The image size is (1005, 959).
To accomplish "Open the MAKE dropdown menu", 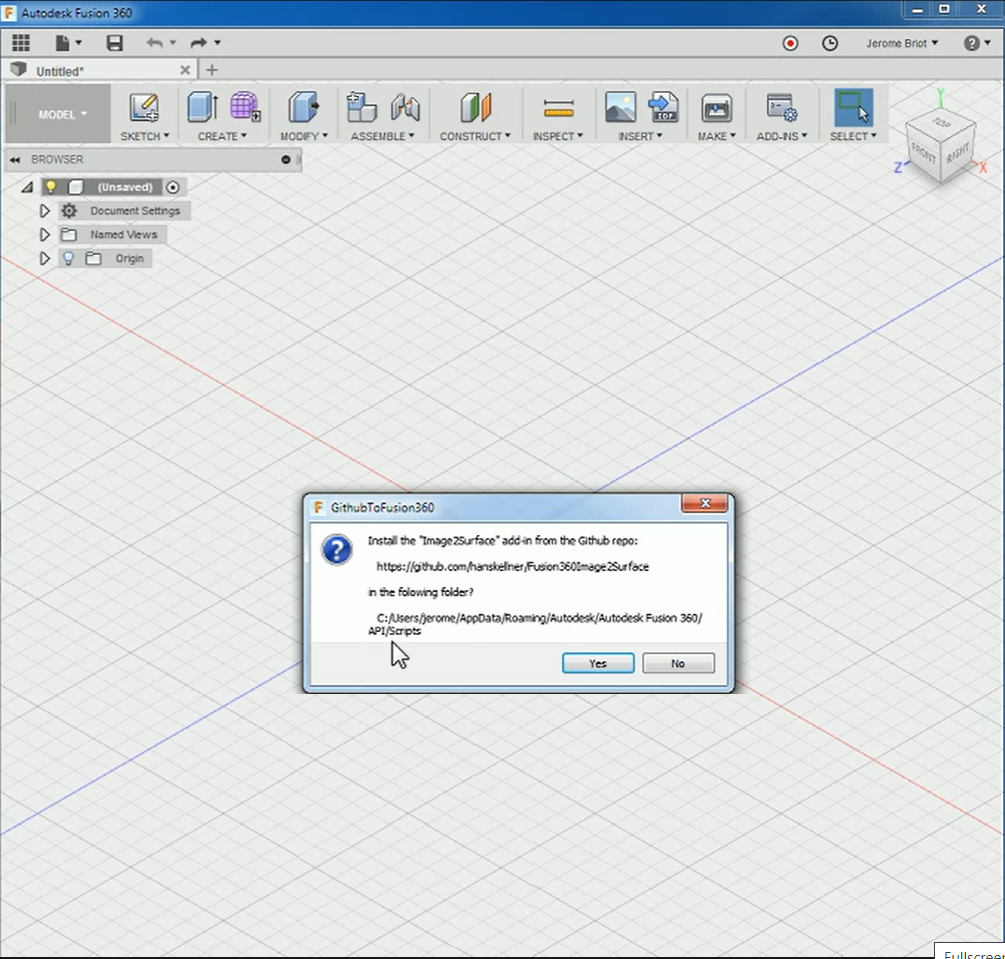I will [x=717, y=136].
